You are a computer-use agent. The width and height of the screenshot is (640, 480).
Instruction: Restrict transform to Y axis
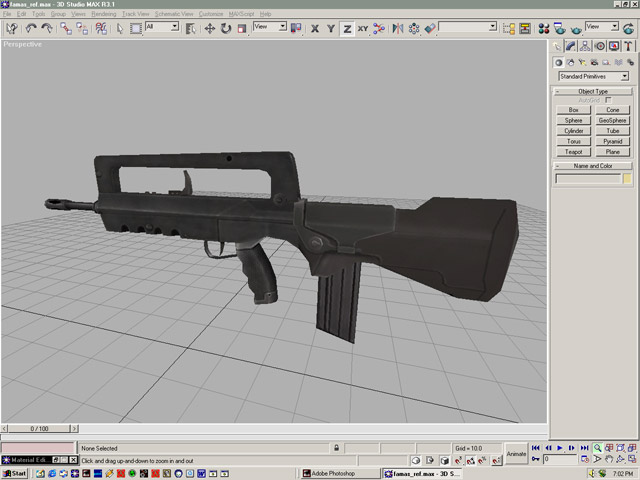[x=331, y=29]
